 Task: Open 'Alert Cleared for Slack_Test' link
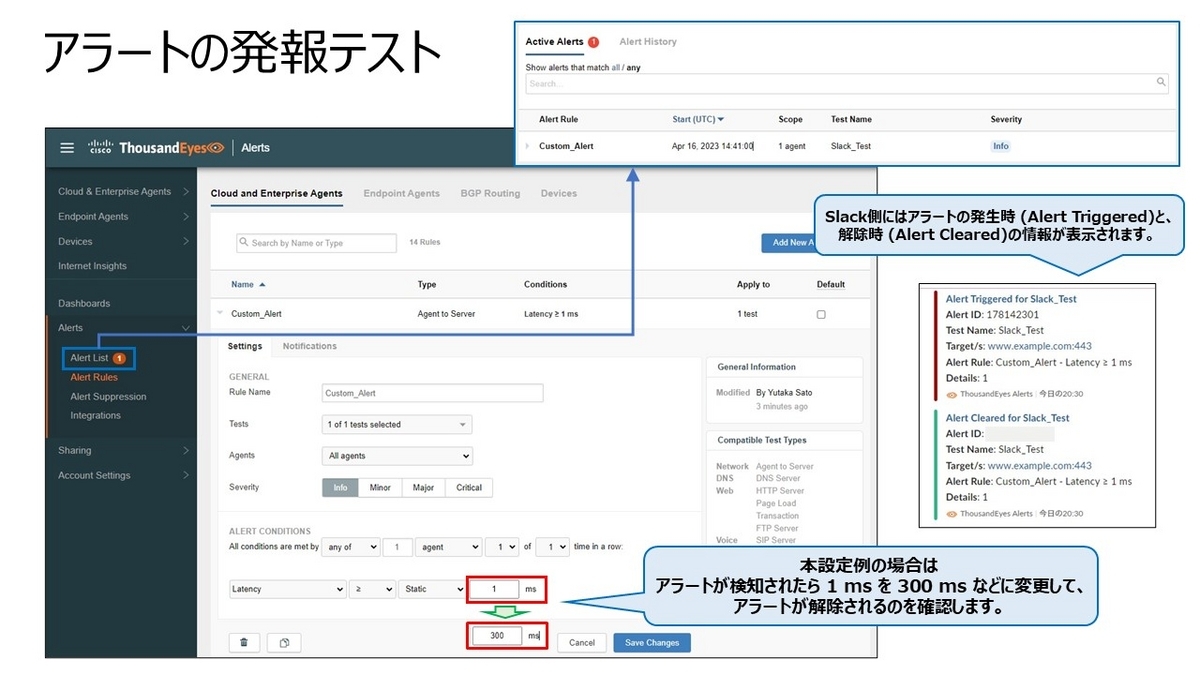[1007, 418]
